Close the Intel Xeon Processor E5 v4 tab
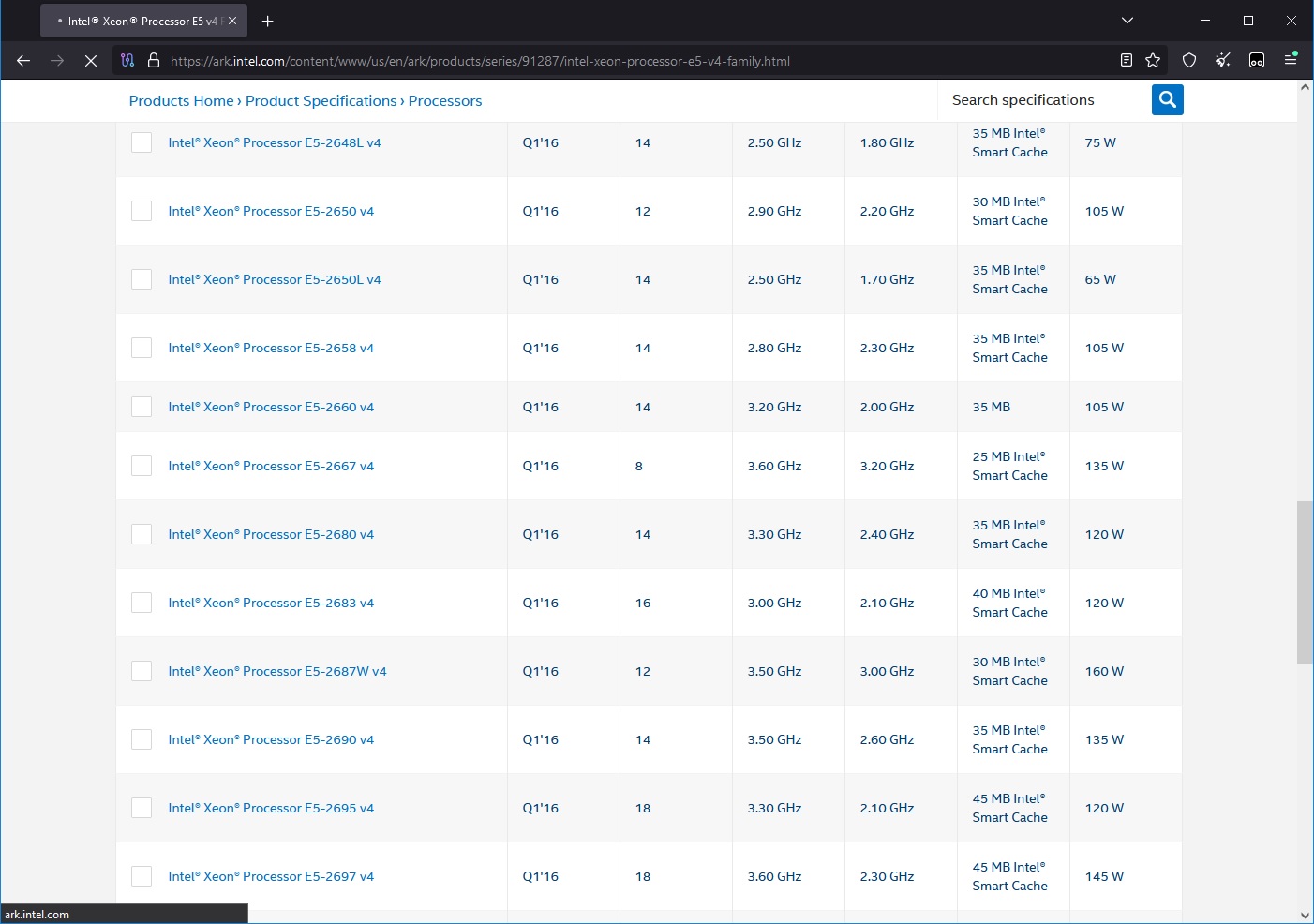Viewport: 1314px width, 924px height. (x=232, y=21)
